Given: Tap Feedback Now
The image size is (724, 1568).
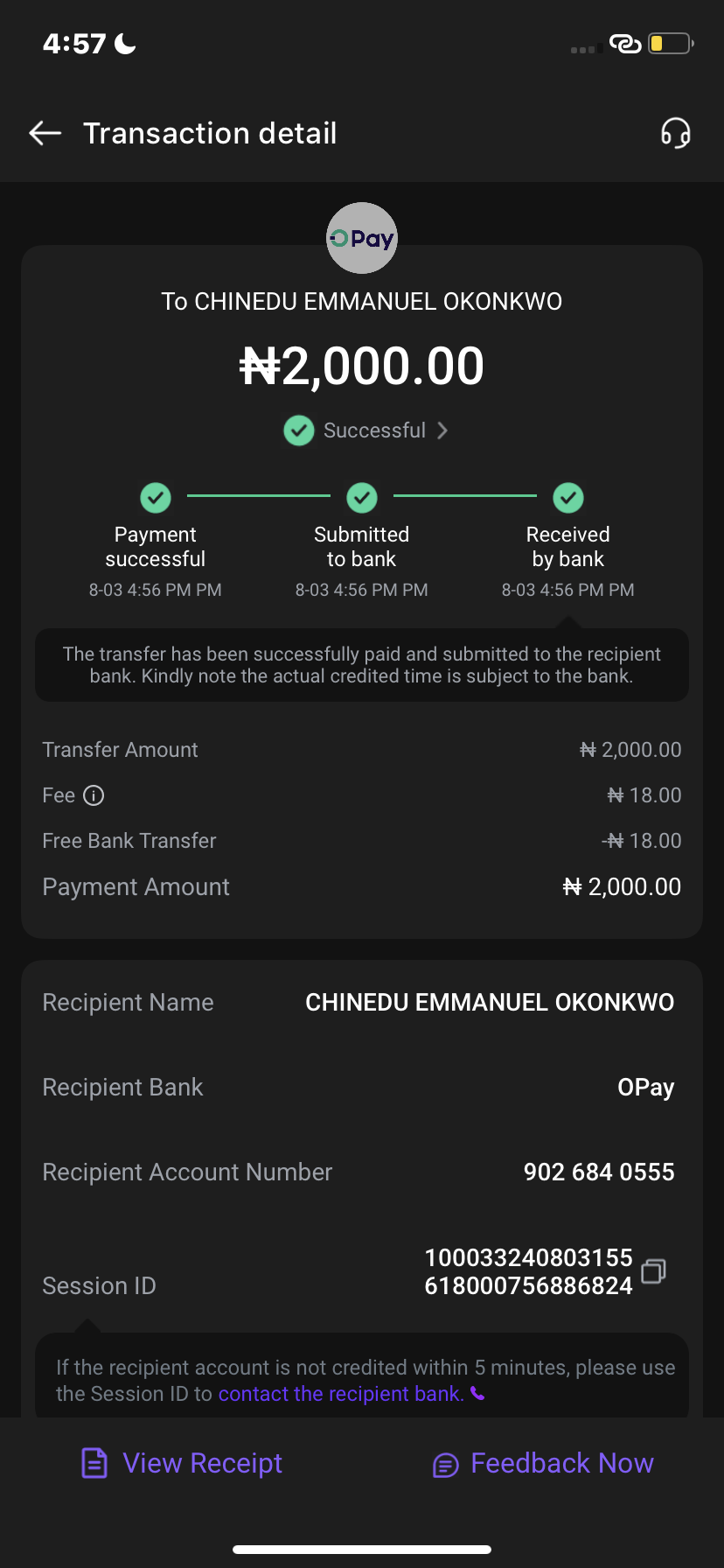Looking at the screenshot, I should click(x=562, y=1463).
